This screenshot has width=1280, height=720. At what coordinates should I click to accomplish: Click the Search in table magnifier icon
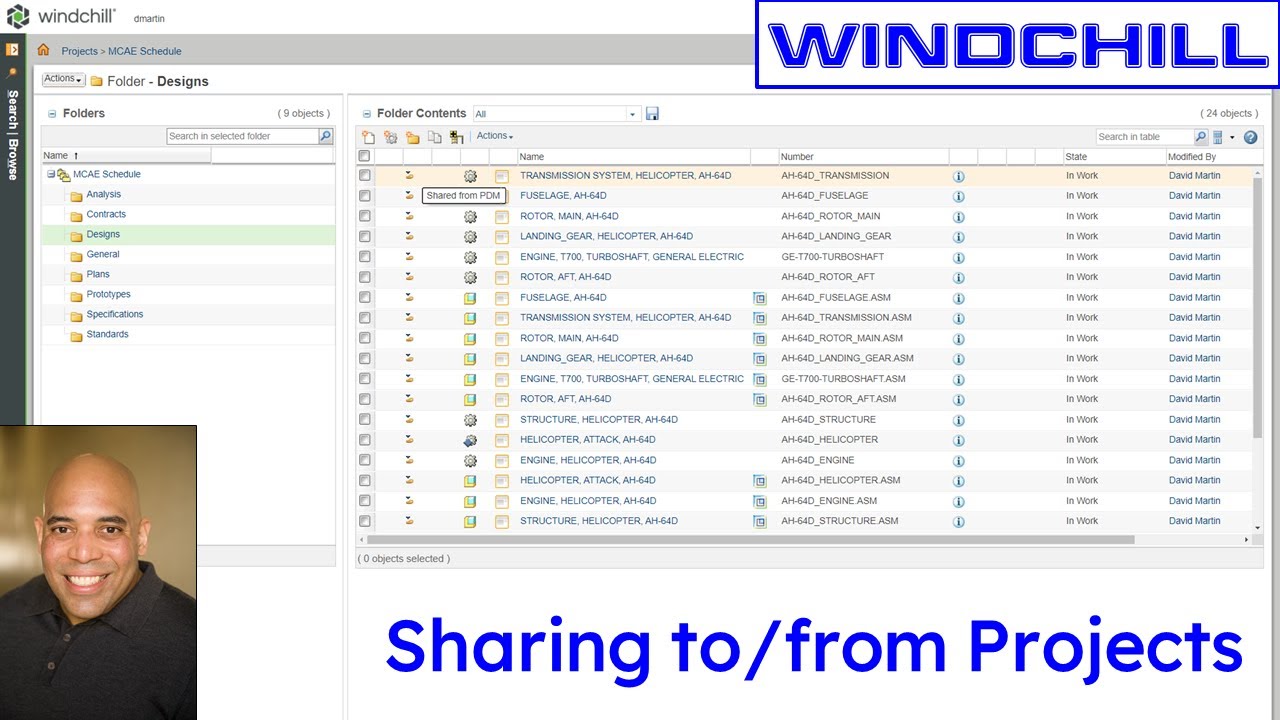[x=1201, y=137]
